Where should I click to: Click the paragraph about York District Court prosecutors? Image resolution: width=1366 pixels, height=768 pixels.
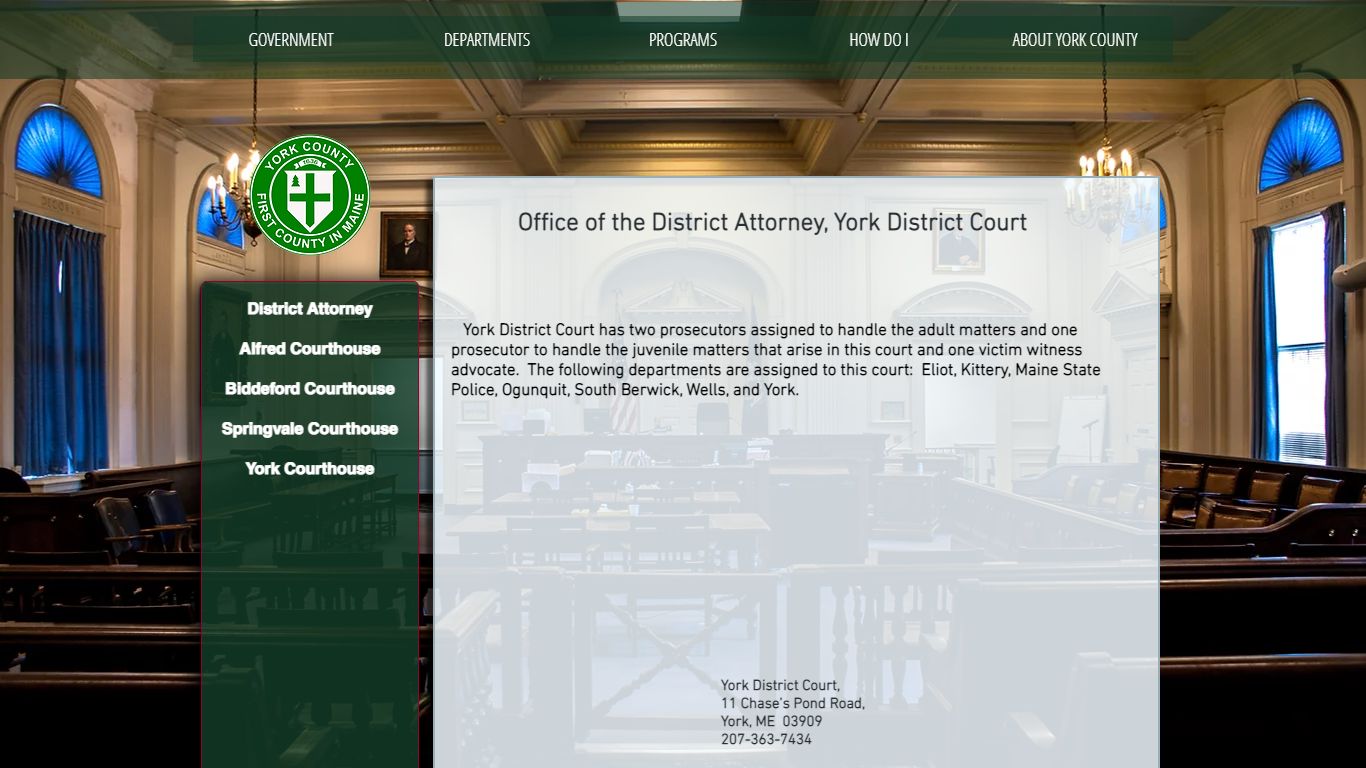tap(776, 360)
